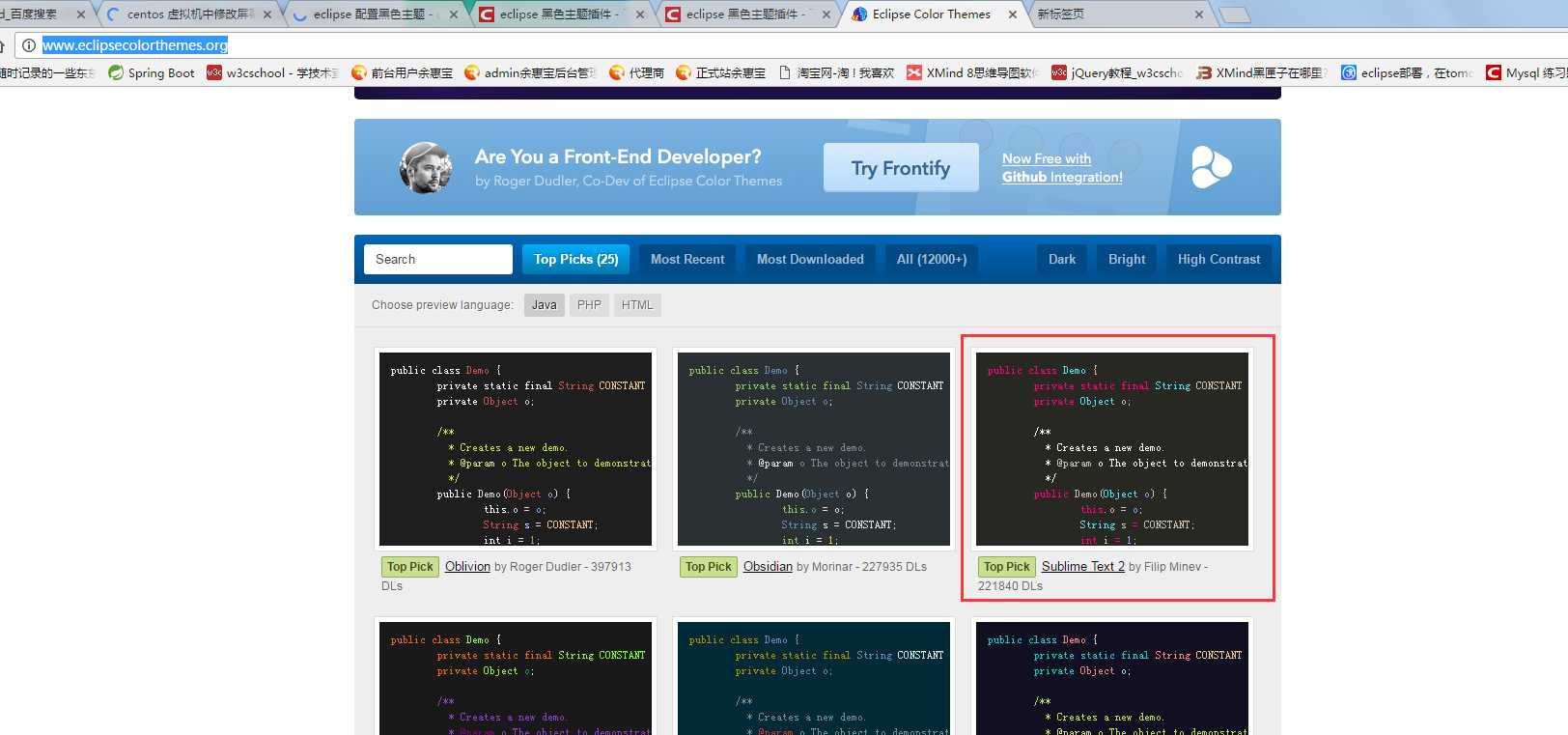Viewport: 1568px width, 735px height.
Task: Click the 'by Morinar - 227935 DLs' text
Action: (x=861, y=567)
